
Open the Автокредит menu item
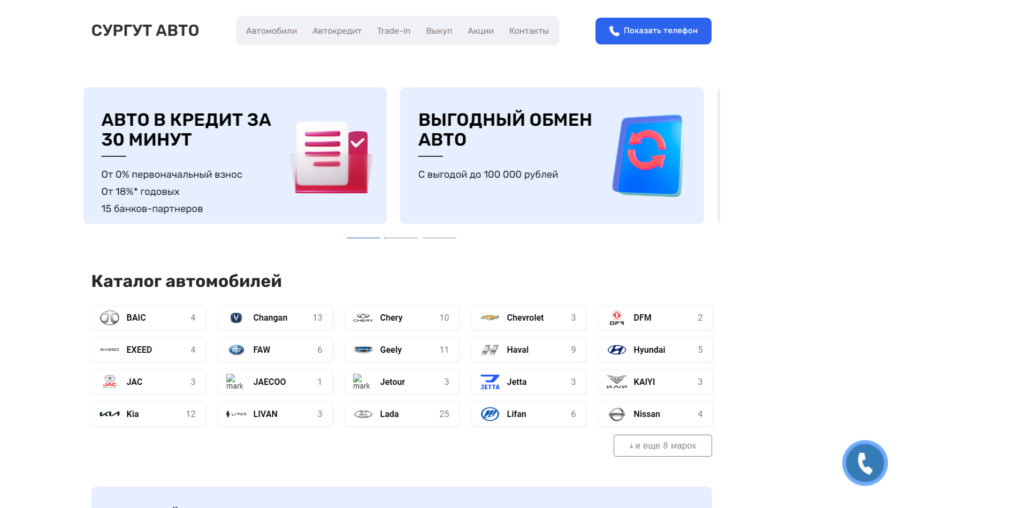pyautogui.click(x=337, y=31)
